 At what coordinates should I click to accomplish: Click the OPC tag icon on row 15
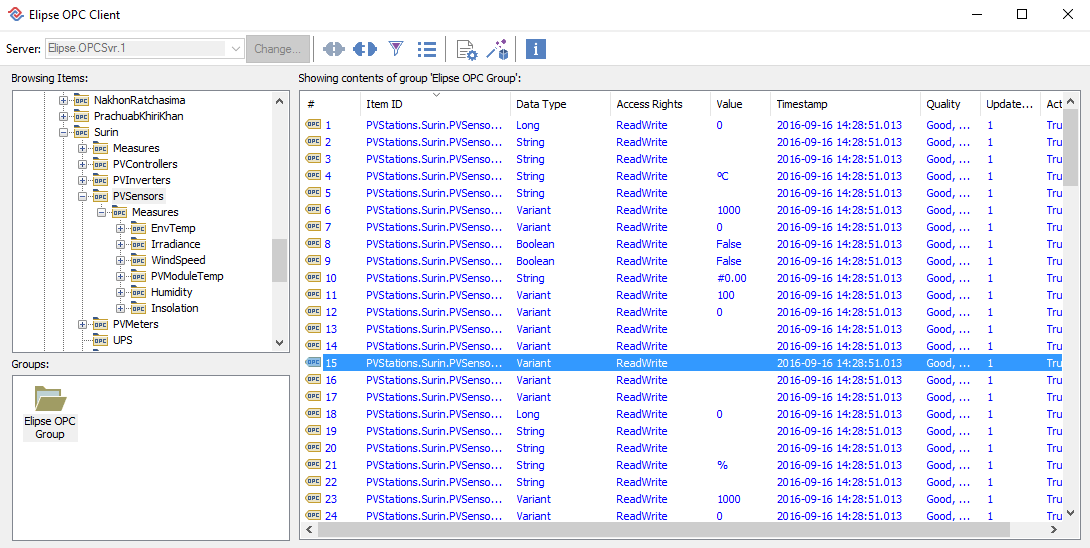click(313, 363)
